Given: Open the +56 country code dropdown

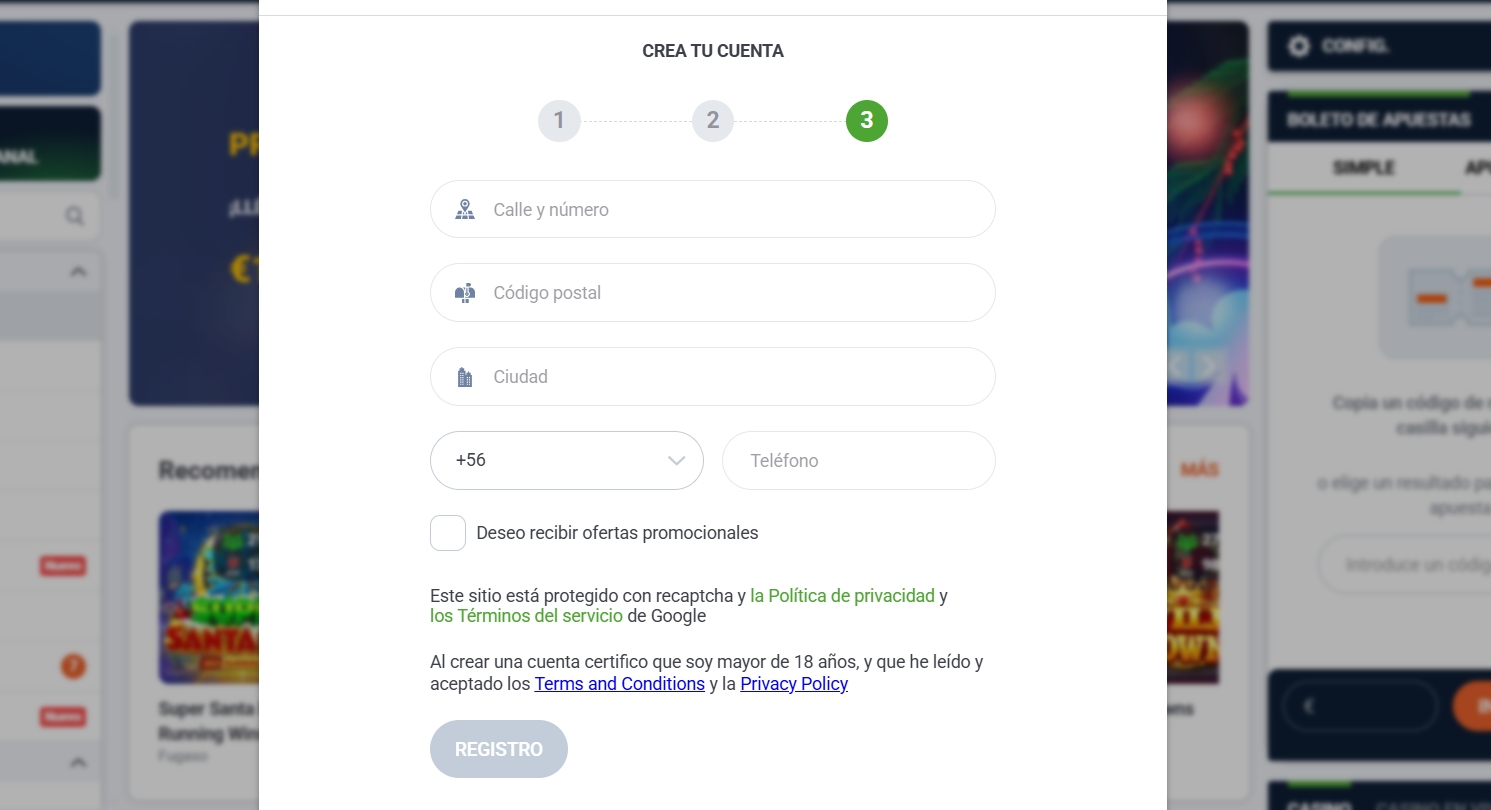Looking at the screenshot, I should [566, 461].
